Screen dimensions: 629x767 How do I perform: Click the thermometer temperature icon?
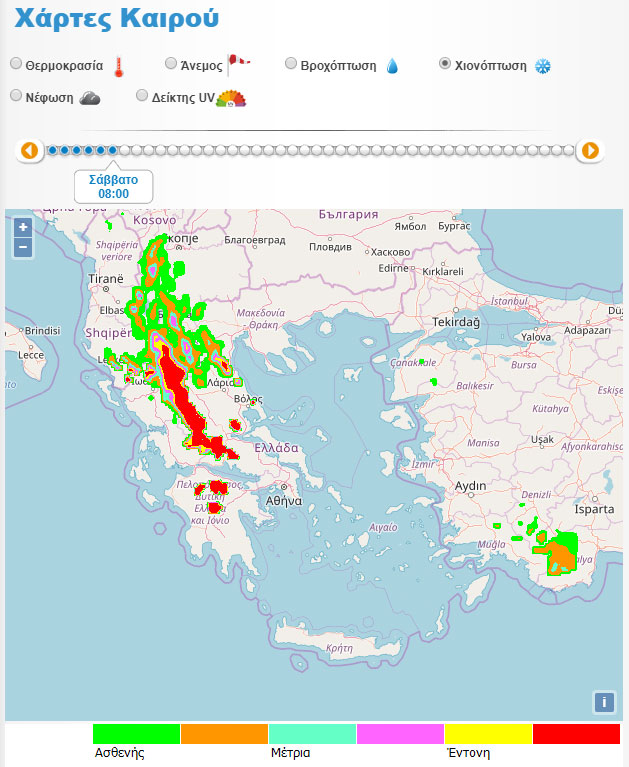[x=119, y=67]
